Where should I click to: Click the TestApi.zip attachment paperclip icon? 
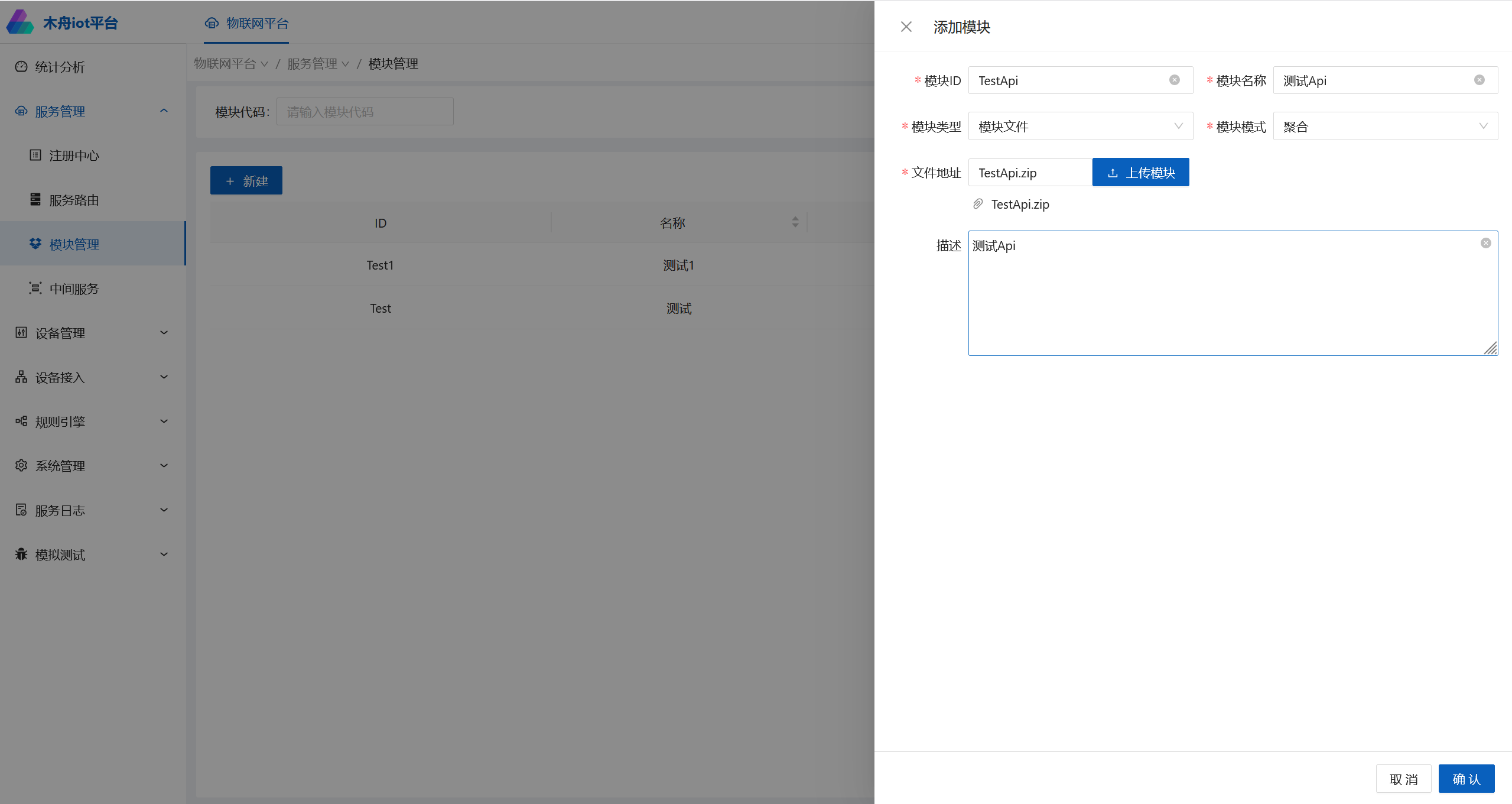[978, 204]
